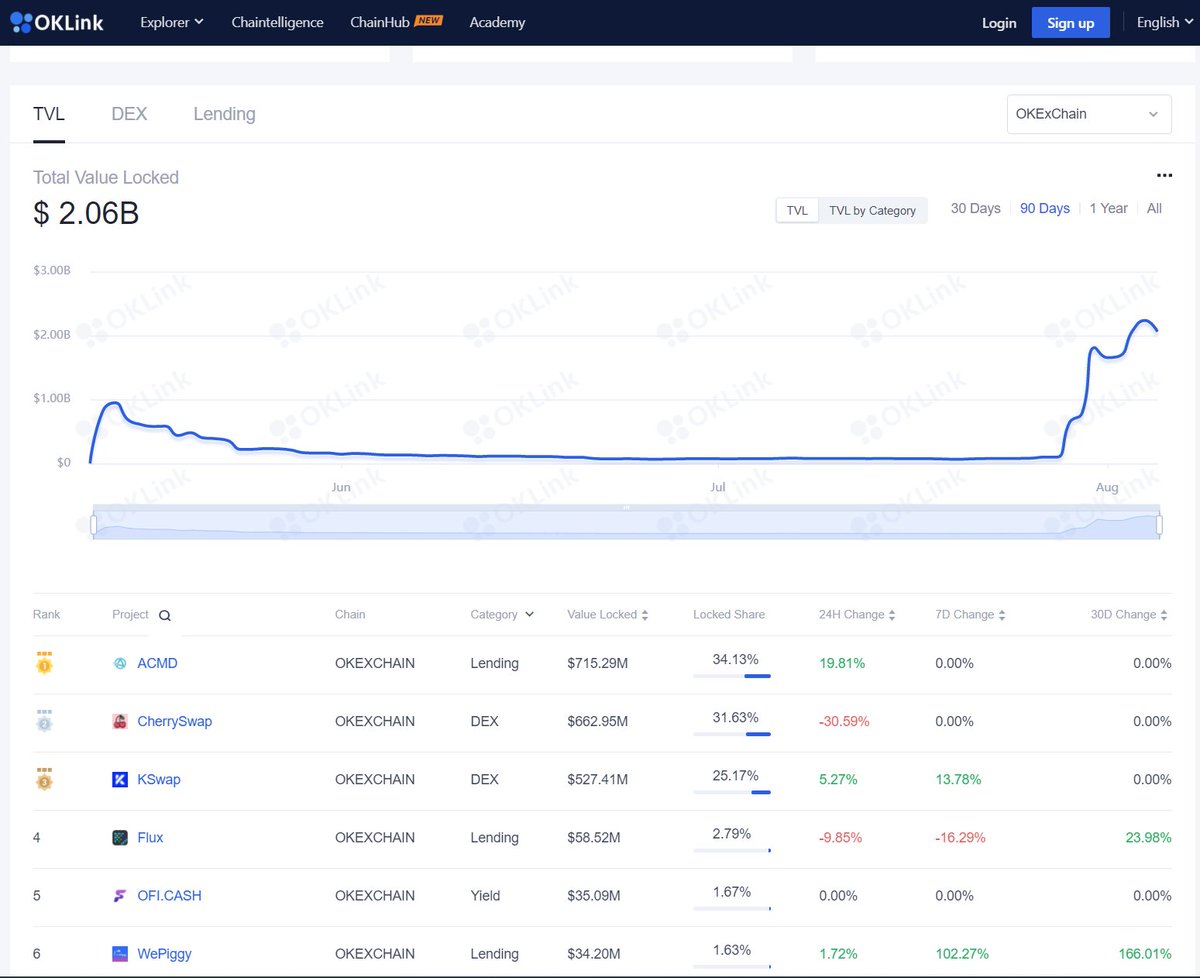Viewport: 1200px width, 978px height.
Task: Switch to the TVL tab
Action: pyautogui.click(x=49, y=114)
